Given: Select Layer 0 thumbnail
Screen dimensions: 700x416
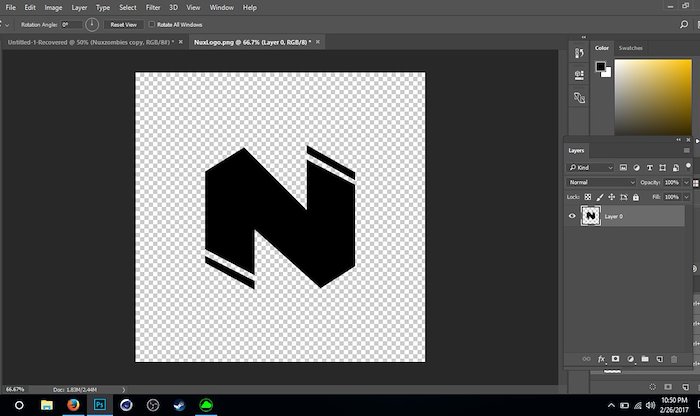Looking at the screenshot, I should point(591,216).
